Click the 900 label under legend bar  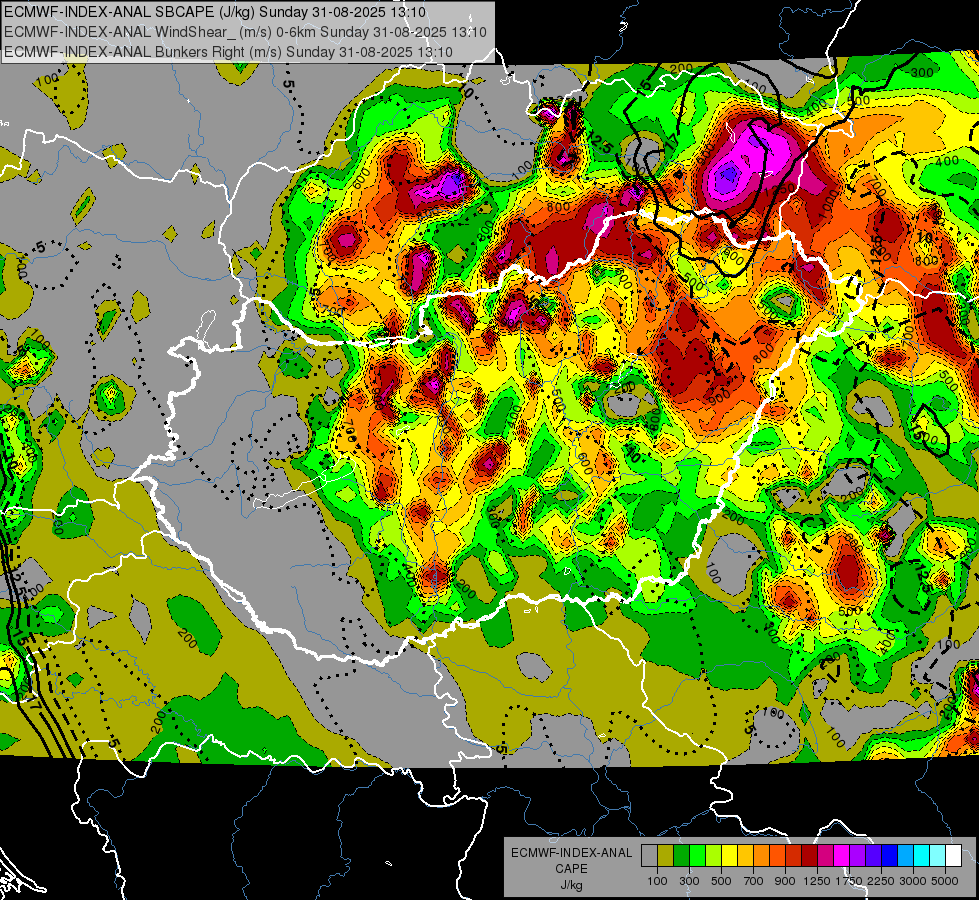coord(785,881)
